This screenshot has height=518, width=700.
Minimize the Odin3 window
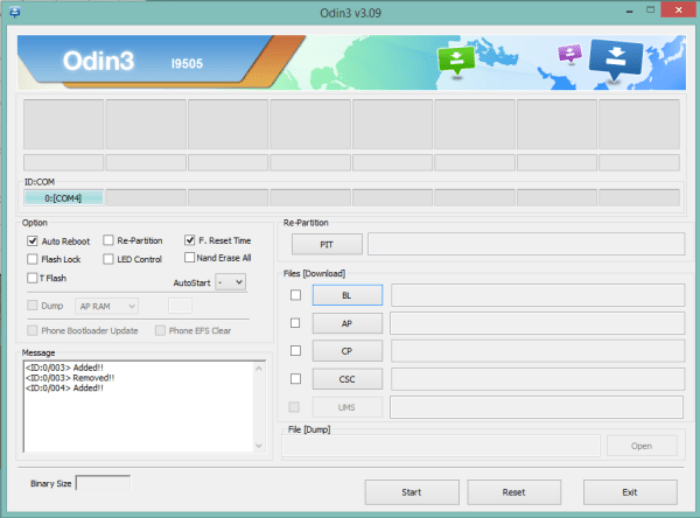pos(629,11)
